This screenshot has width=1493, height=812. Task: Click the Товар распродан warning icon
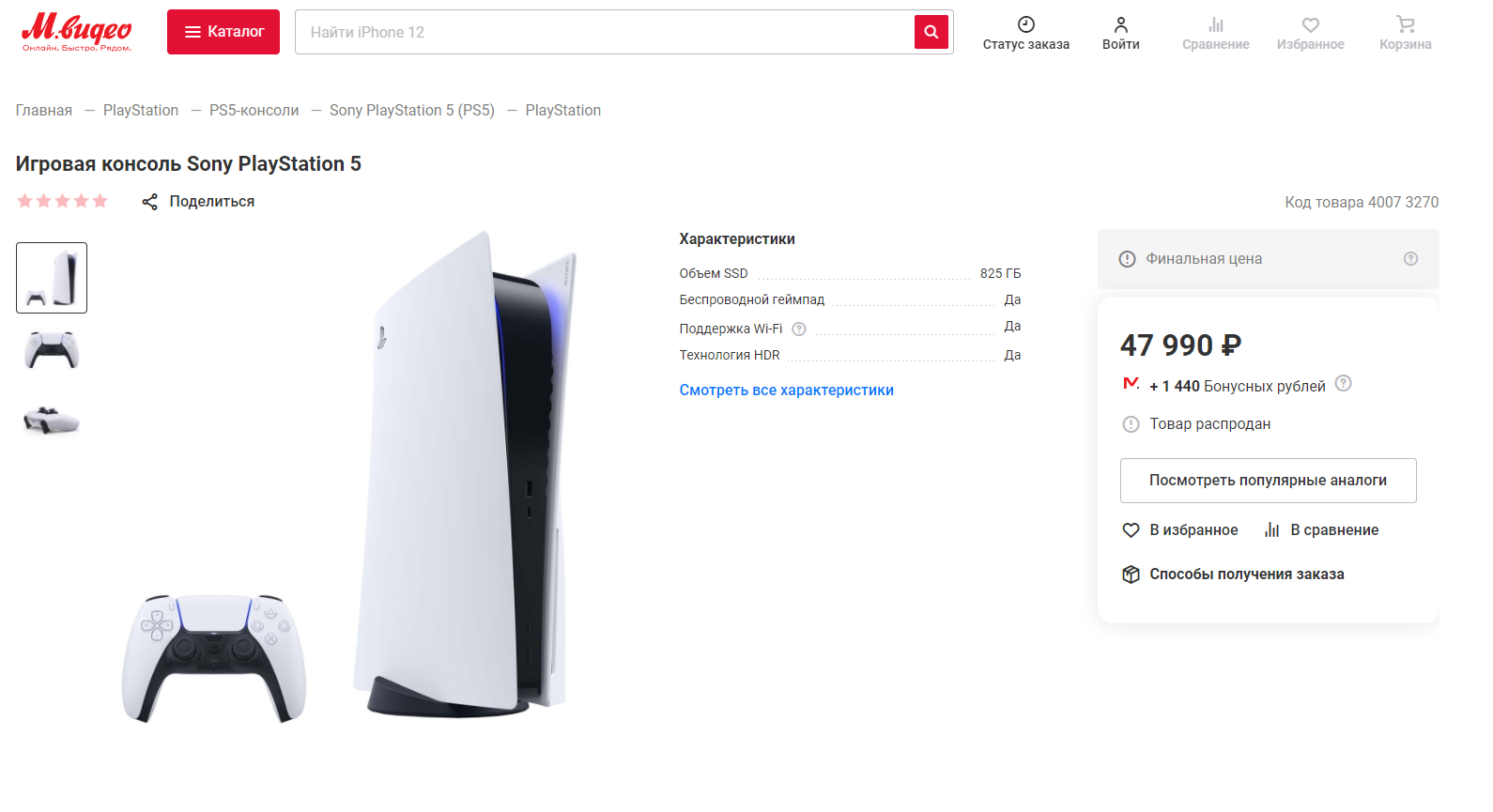1131,424
